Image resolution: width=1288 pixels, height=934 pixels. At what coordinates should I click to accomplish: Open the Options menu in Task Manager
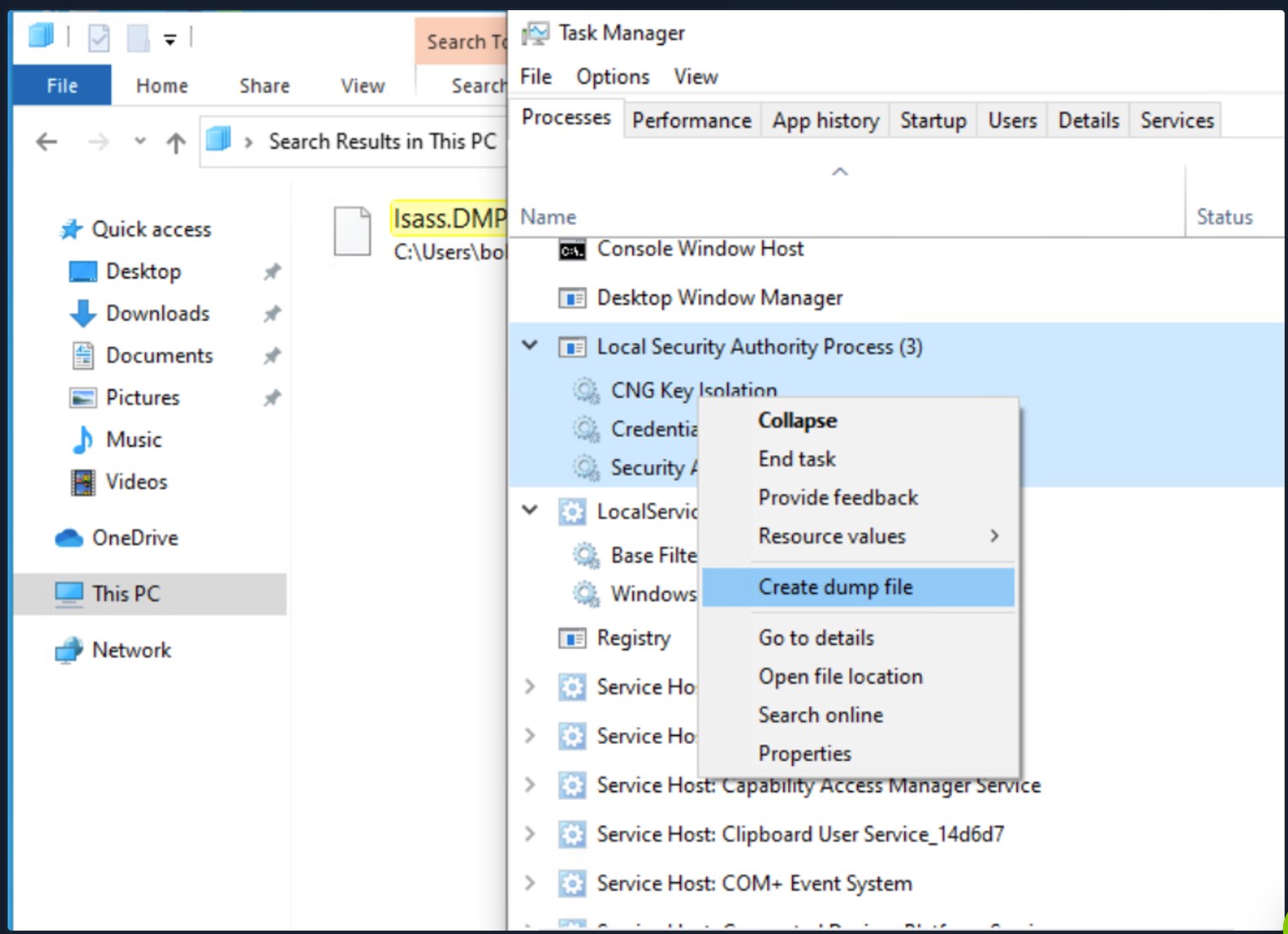coord(613,77)
